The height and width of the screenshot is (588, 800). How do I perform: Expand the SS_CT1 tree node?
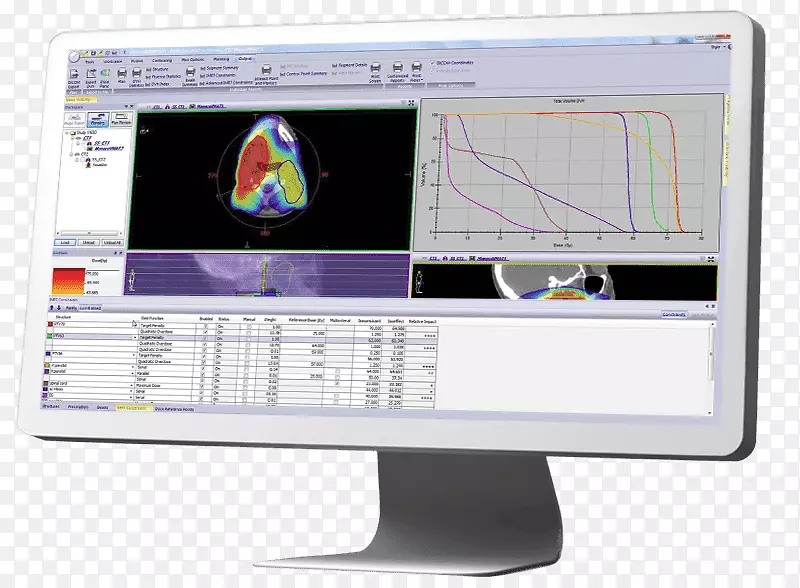[x=78, y=144]
